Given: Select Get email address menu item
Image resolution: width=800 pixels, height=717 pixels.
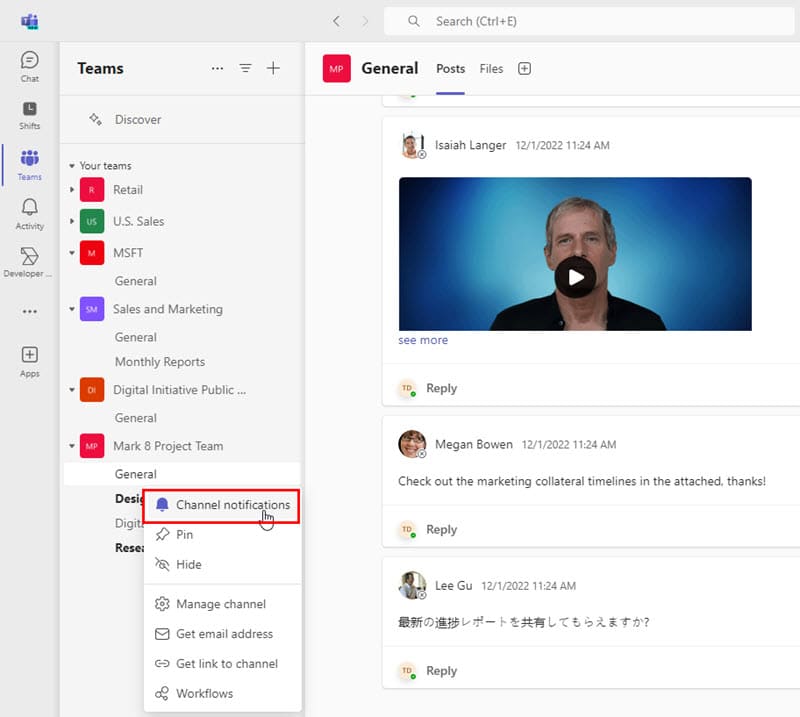Looking at the screenshot, I should coord(222,634).
